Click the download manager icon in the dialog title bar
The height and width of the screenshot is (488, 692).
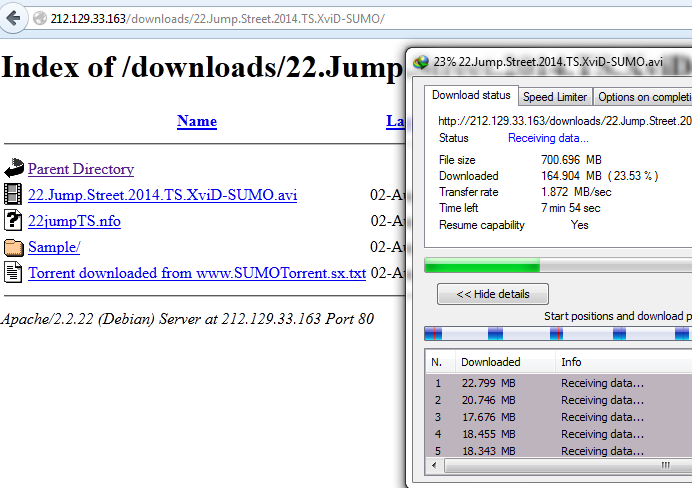pyautogui.click(x=421, y=62)
